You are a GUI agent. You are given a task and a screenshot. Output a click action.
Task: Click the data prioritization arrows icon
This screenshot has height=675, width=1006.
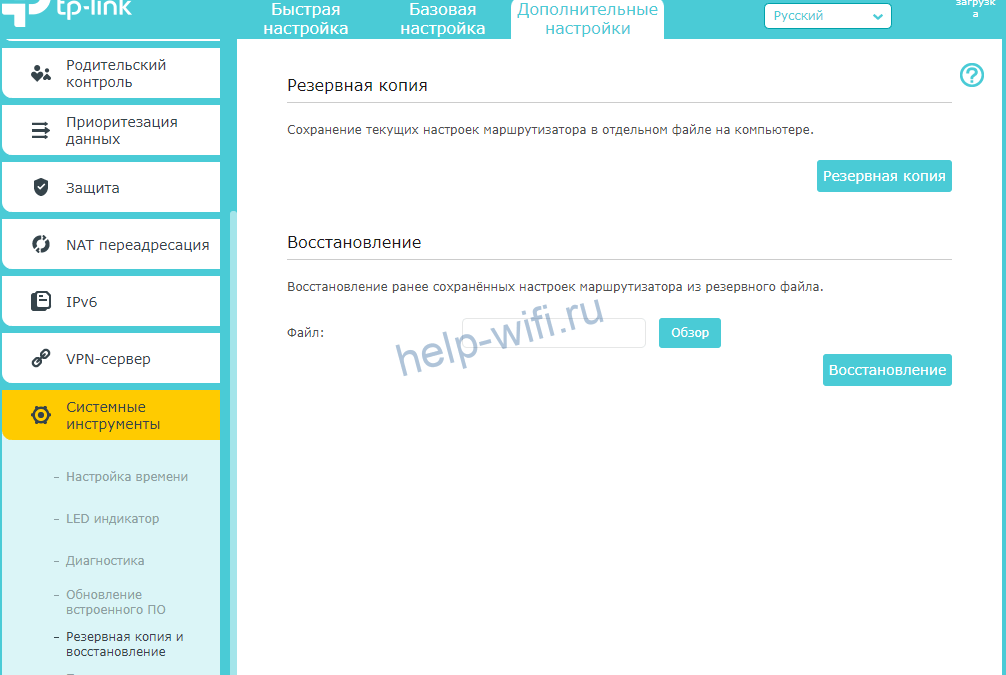pos(41,130)
